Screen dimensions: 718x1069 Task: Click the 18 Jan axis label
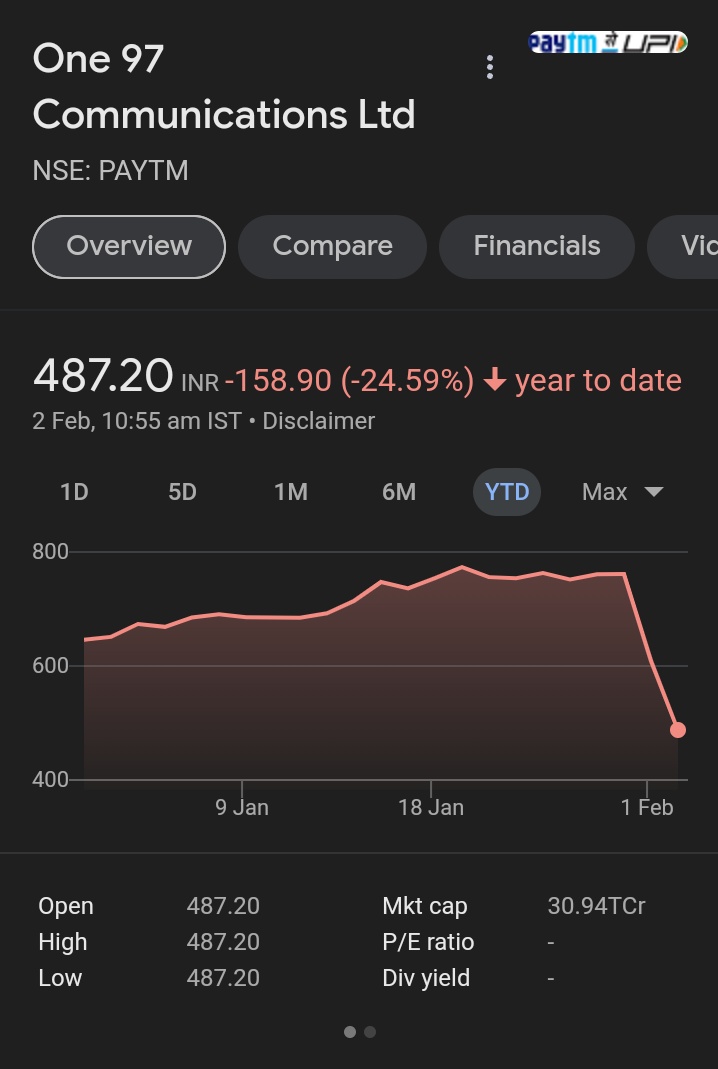click(431, 808)
